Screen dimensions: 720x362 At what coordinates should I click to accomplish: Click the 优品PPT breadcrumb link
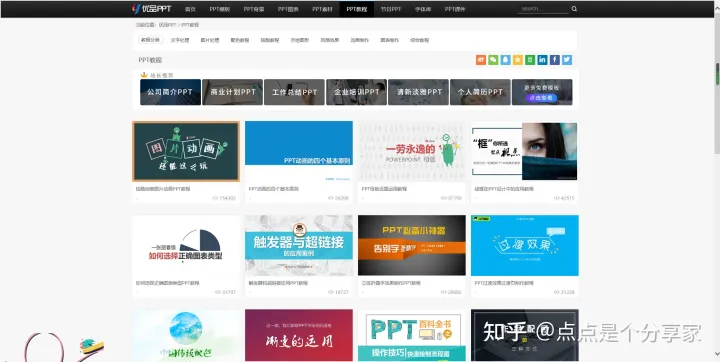pyautogui.click(x=168, y=25)
